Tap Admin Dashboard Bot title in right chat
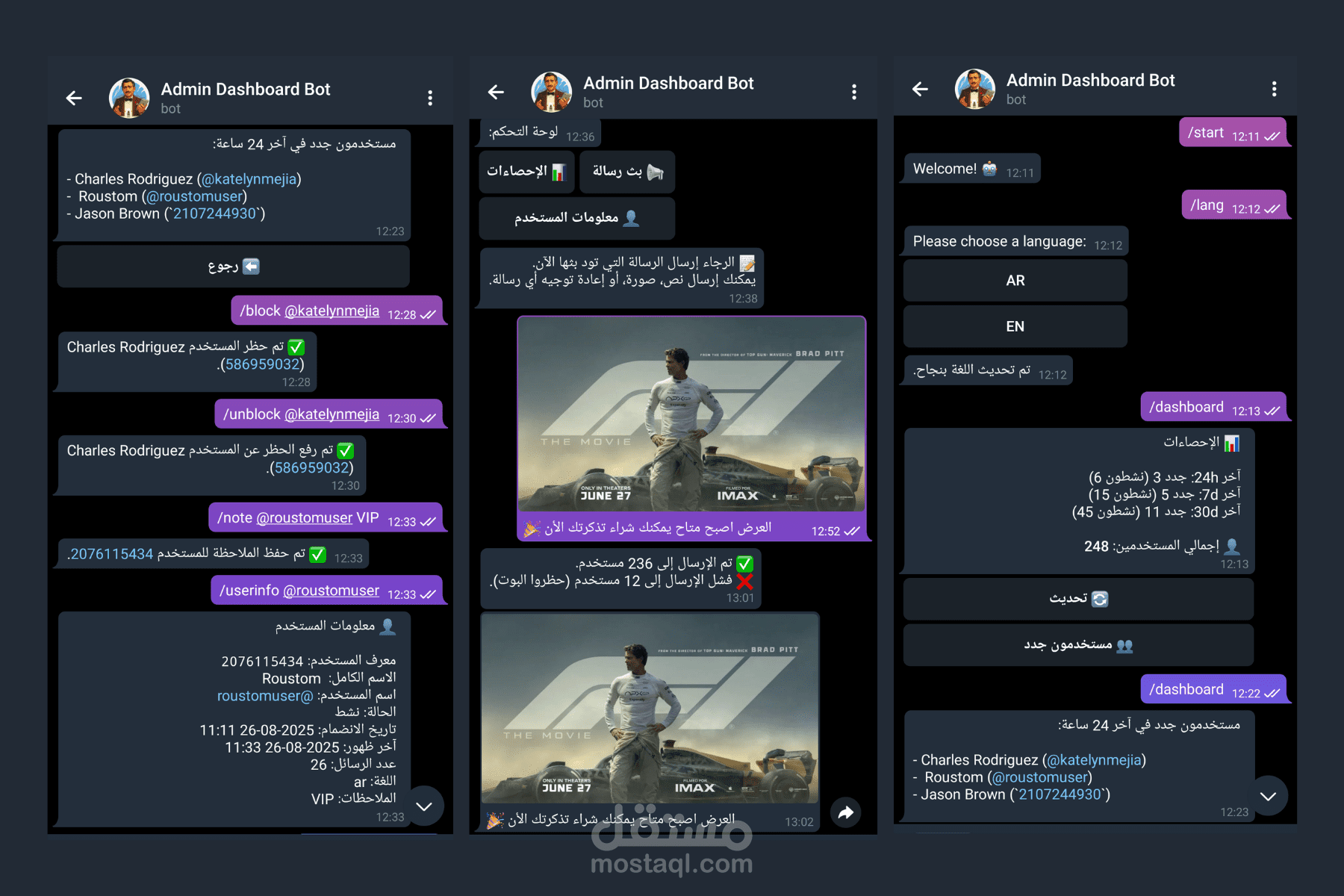The width and height of the screenshot is (1344, 896). [1090, 81]
